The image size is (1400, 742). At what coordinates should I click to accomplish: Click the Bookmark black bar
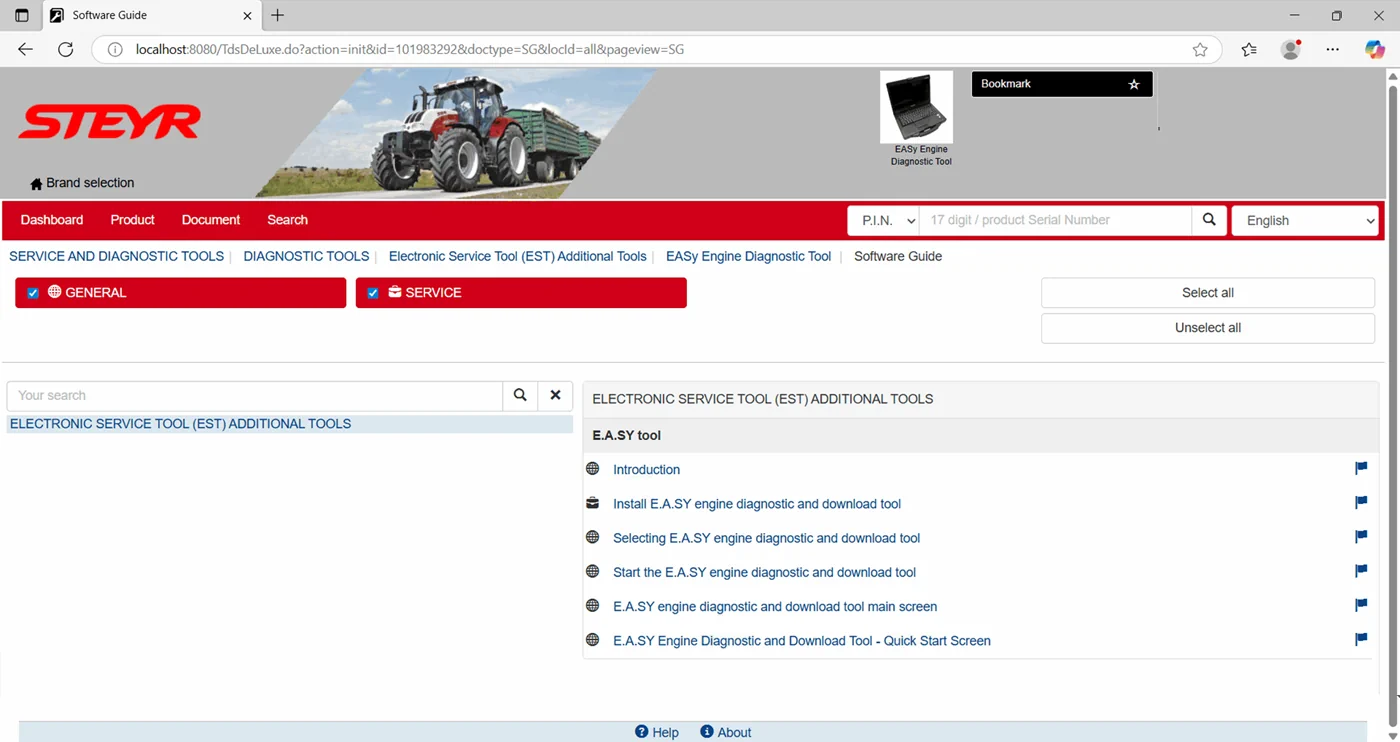[1062, 84]
